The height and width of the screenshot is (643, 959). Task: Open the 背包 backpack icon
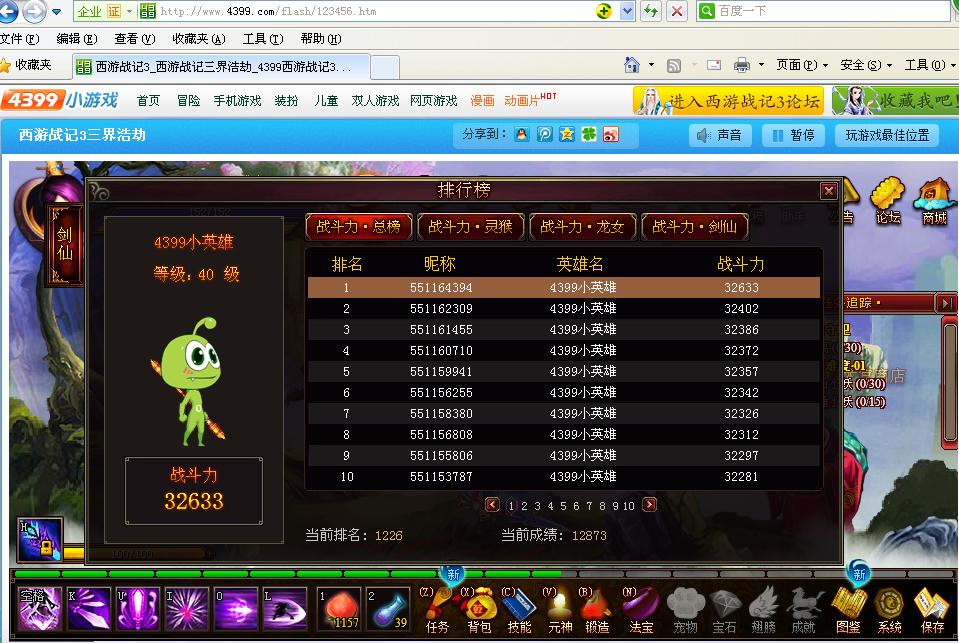pos(478,611)
